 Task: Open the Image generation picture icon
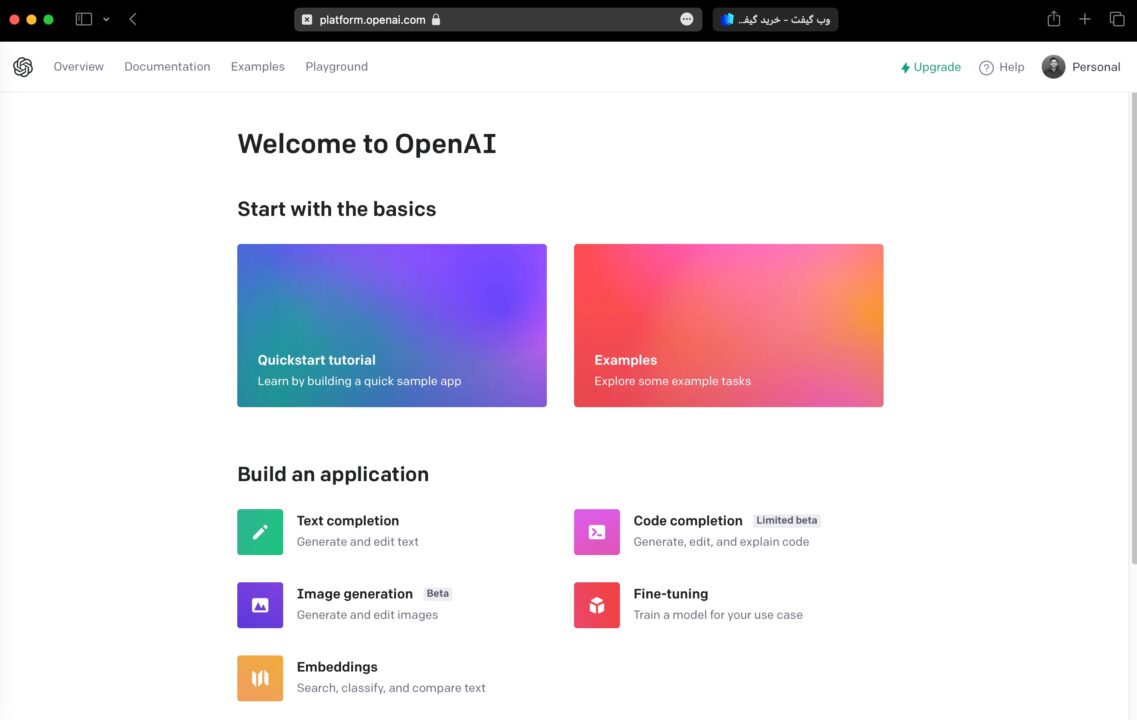click(x=260, y=605)
